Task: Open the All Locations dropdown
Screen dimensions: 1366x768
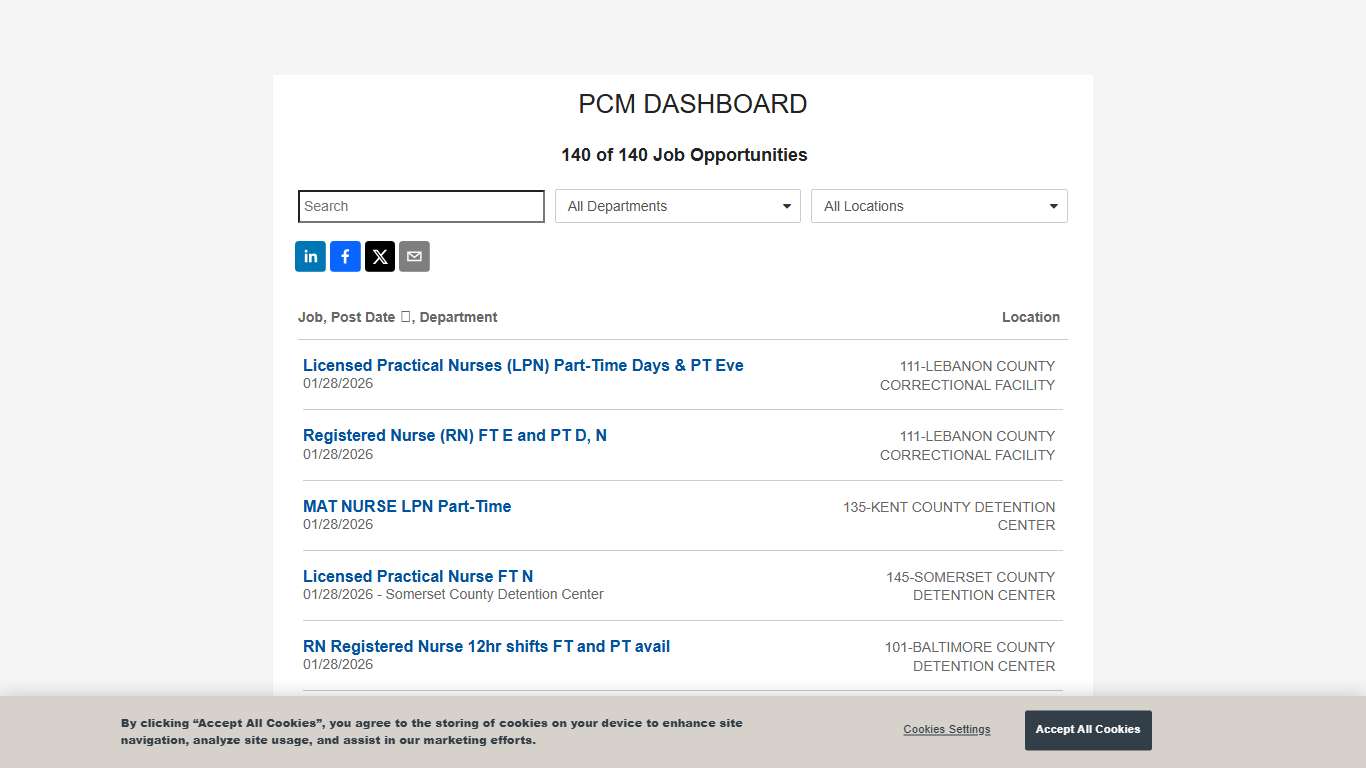Action: tap(938, 206)
